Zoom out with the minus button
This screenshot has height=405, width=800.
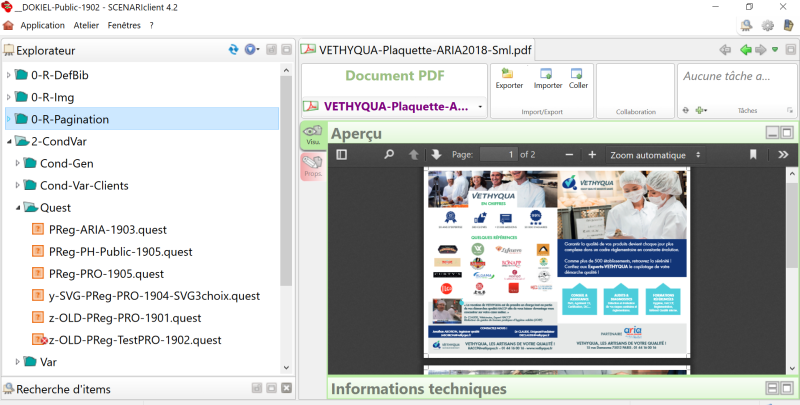point(569,155)
